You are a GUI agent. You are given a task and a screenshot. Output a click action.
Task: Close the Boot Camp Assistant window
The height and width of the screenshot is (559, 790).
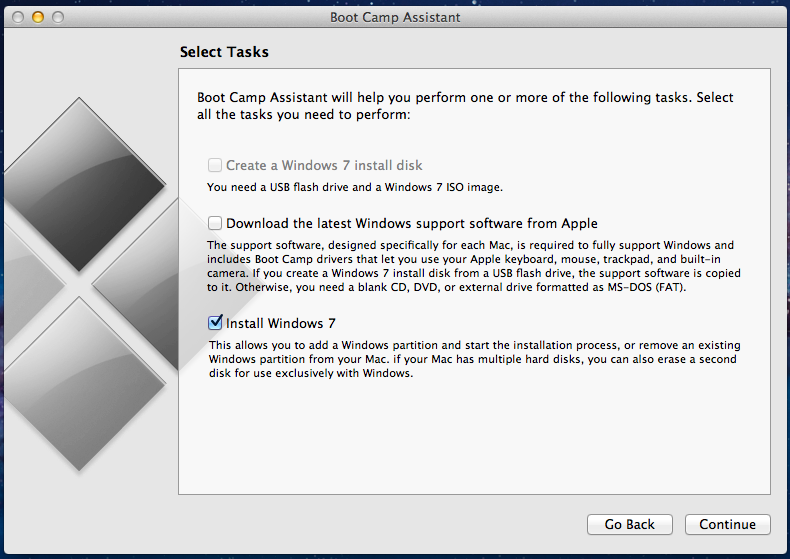click(18, 17)
